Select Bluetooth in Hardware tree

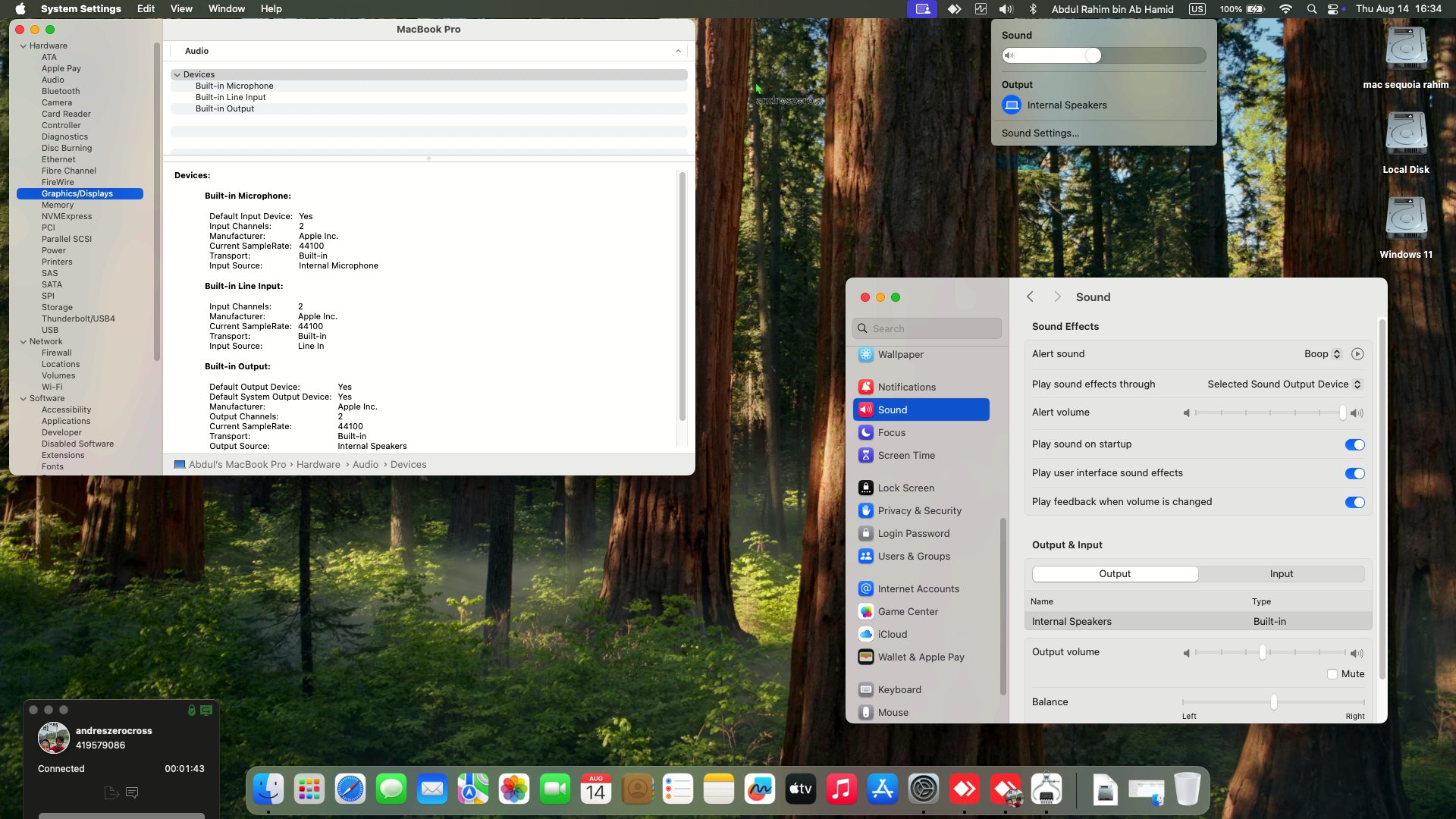pos(61,91)
